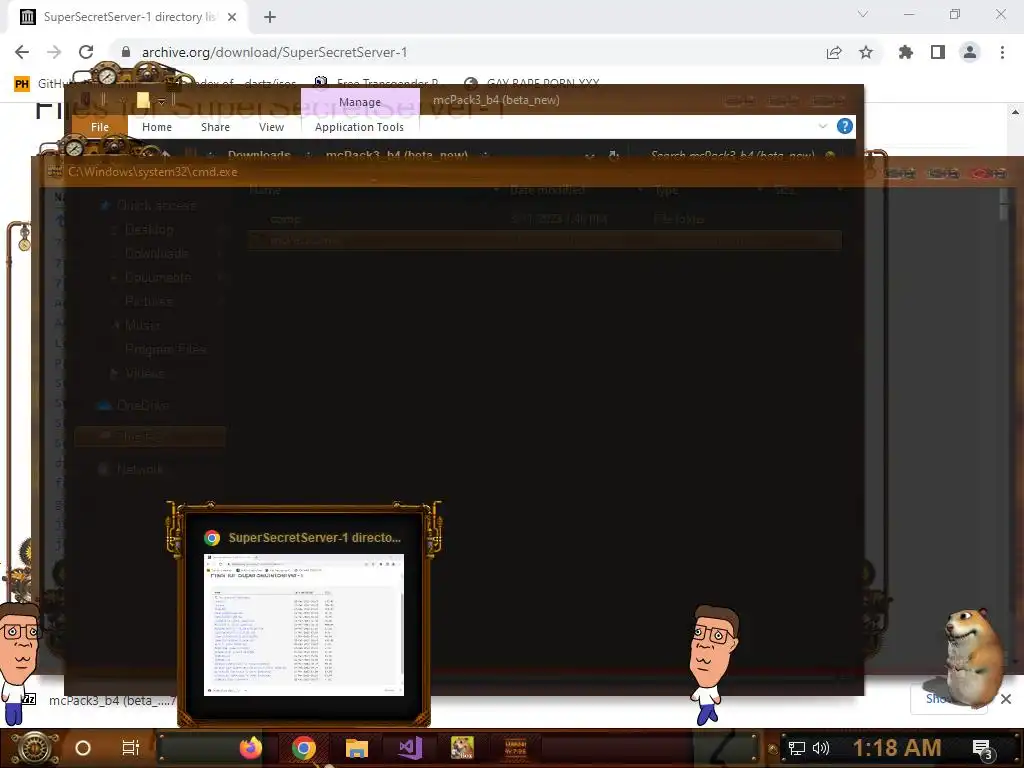The width and height of the screenshot is (1024, 768).
Task: Switch to Explorer's Share ribbon tab
Action: click(x=216, y=127)
